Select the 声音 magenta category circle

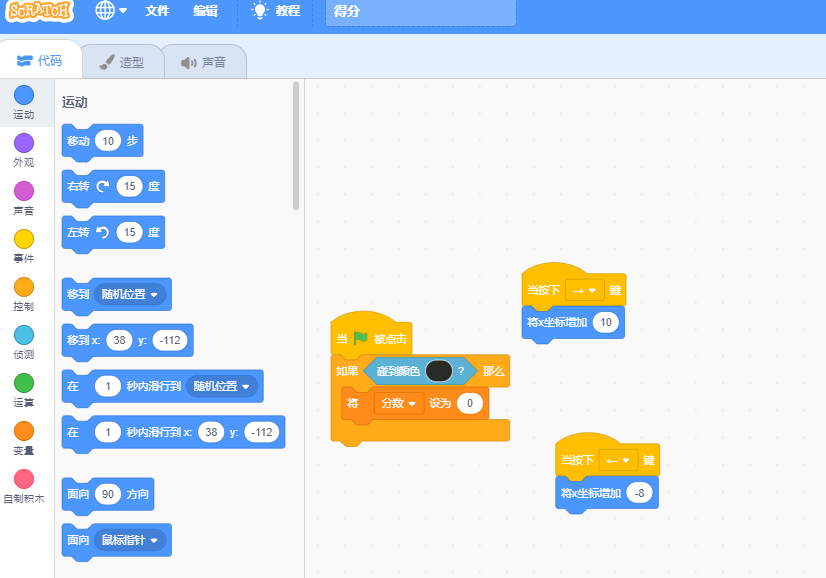24,191
